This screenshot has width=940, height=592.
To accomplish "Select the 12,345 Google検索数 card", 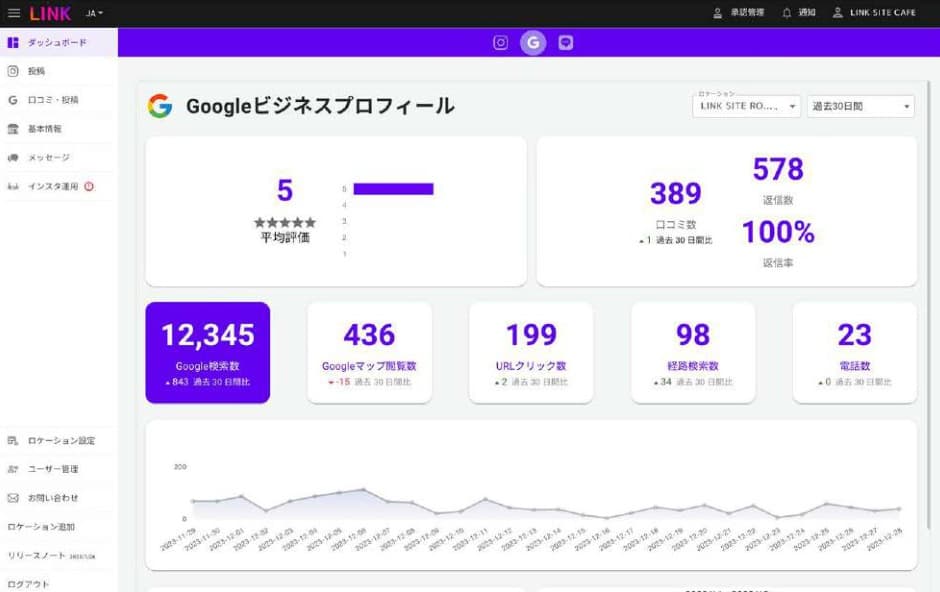I will (207, 352).
